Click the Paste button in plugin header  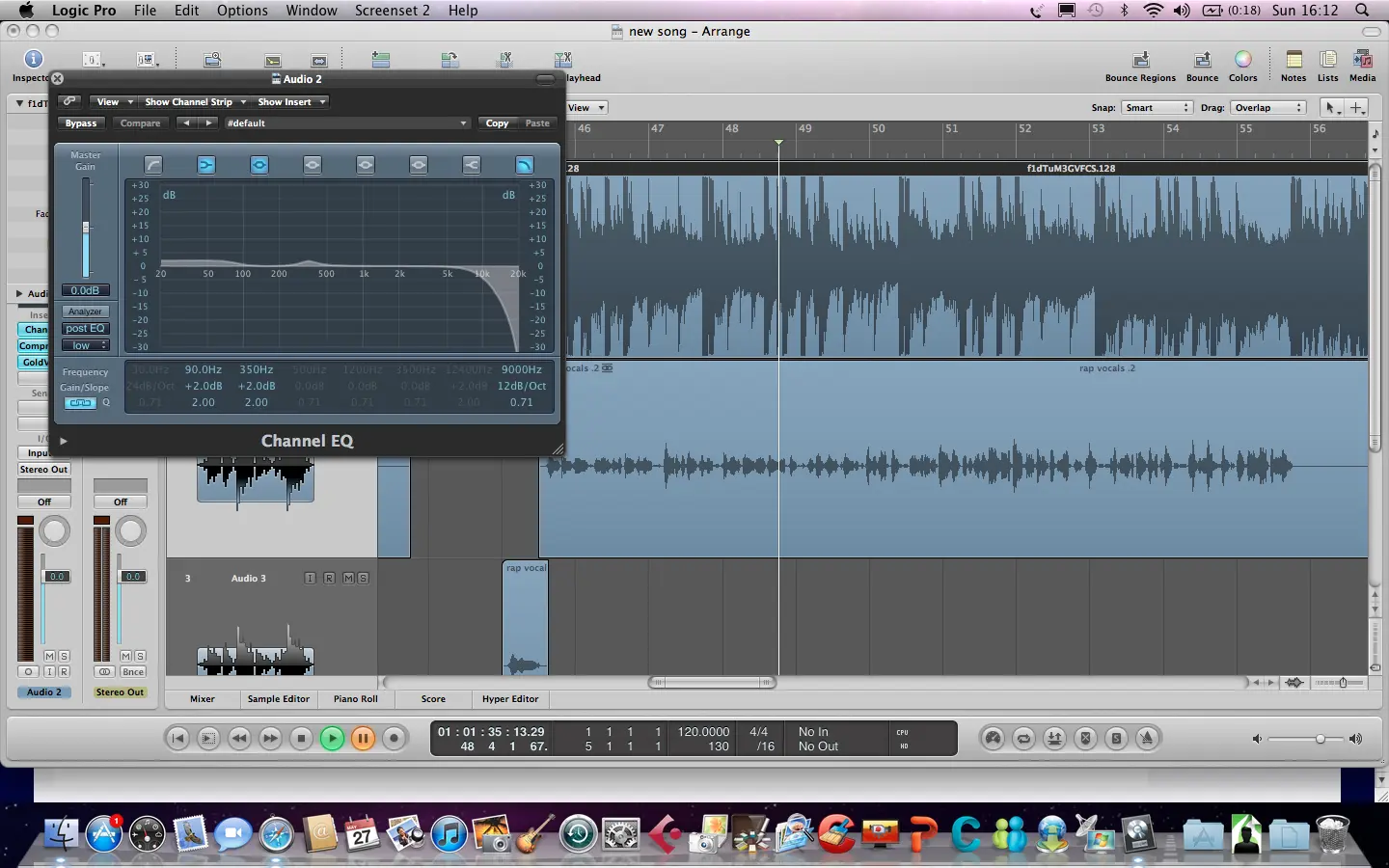click(x=537, y=123)
